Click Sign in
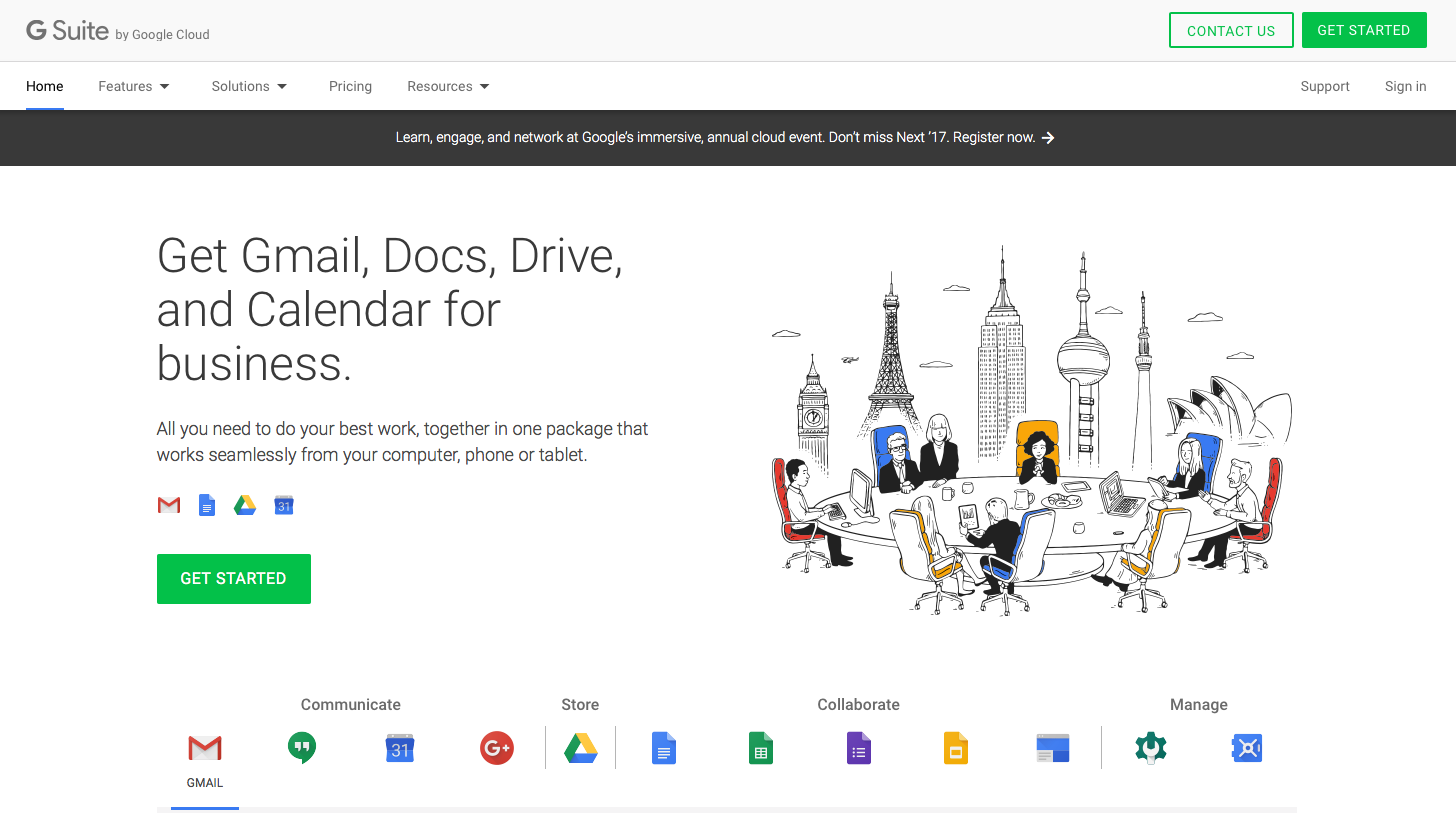Image resolution: width=1456 pixels, height=813 pixels. coord(1405,86)
